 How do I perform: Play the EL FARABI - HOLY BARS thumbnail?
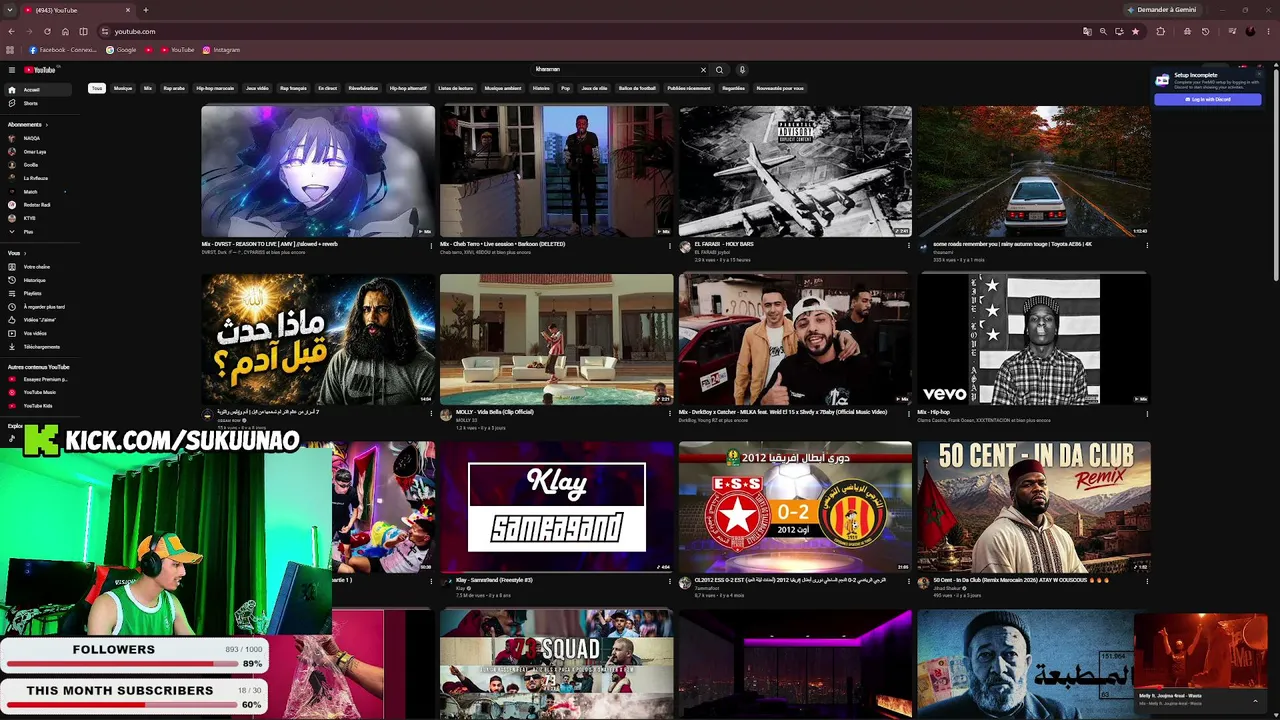[795, 171]
